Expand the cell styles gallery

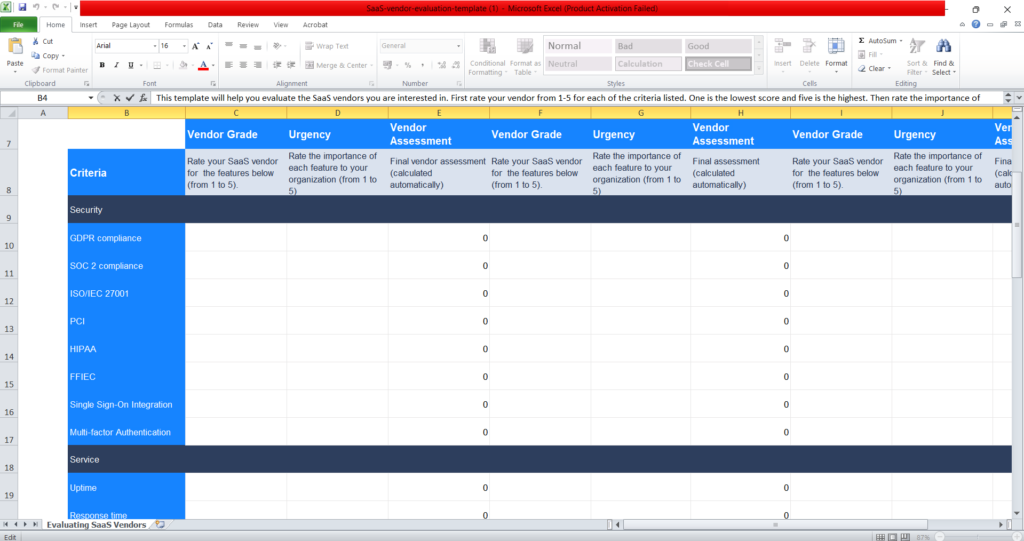758,68
